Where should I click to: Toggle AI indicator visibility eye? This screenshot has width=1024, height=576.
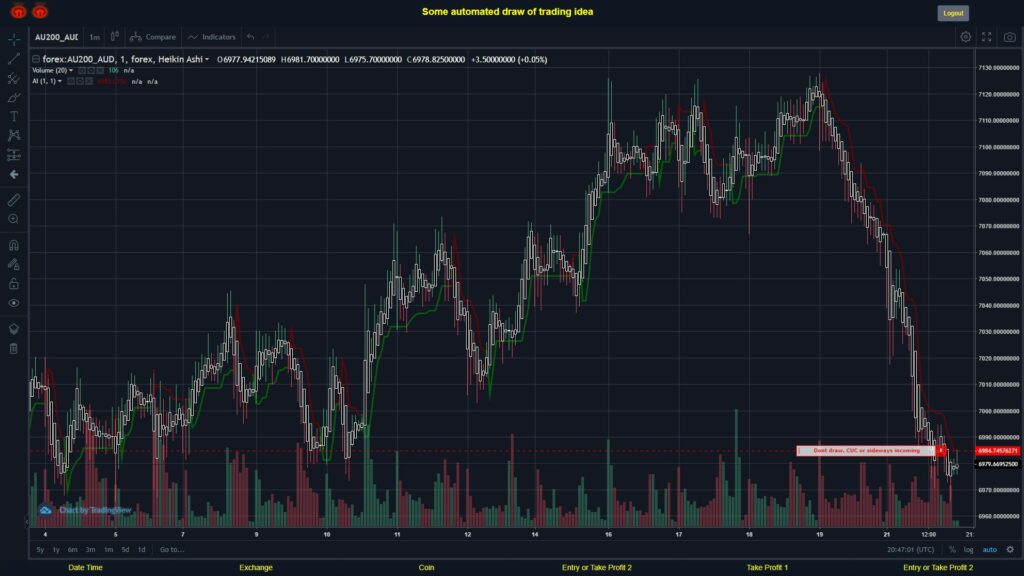[71, 82]
